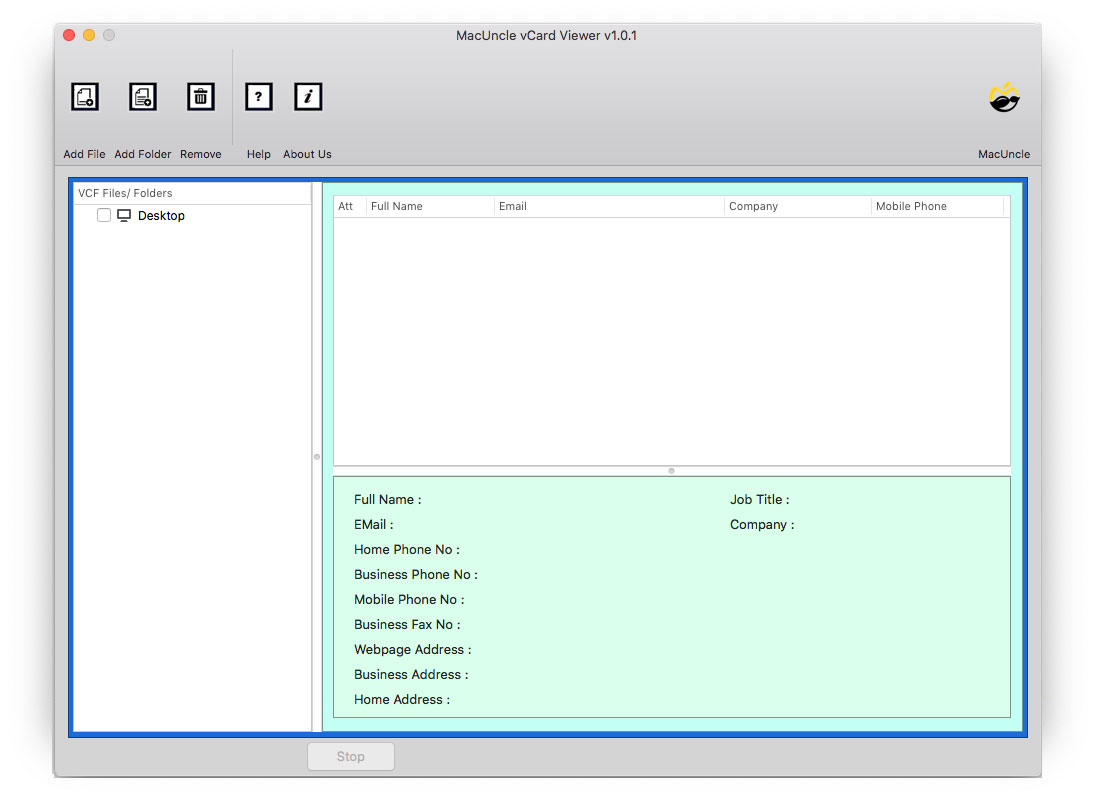Screen dimensions: 1096x799
Task: Click the horizontal splitter handle below list
Action: coord(671,471)
